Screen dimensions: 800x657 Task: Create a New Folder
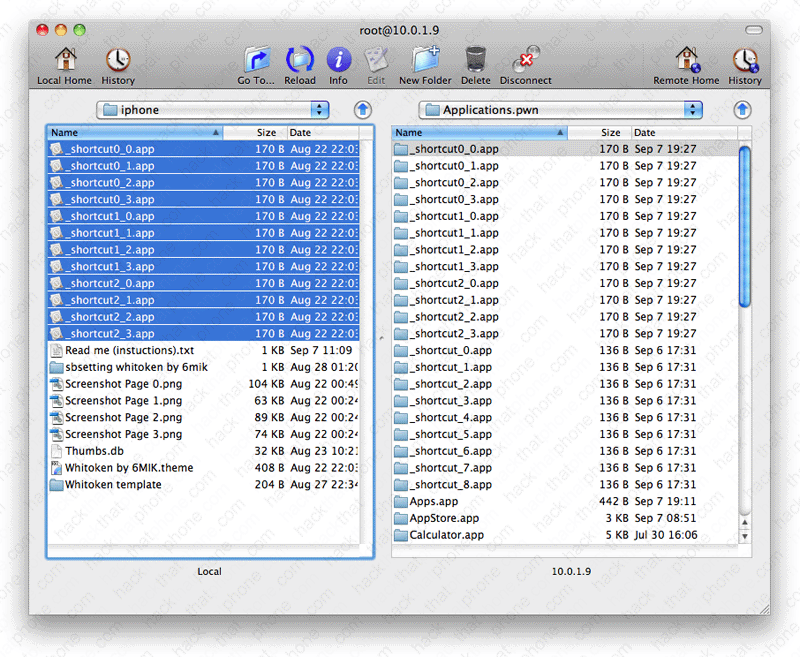425,61
